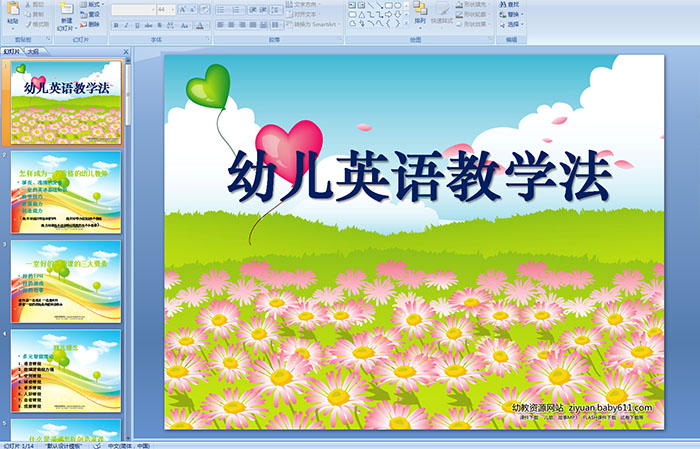This screenshot has height=449, width=700.
Task: Click the 默认设计模板 theme name in status bar
Action: tap(63, 446)
